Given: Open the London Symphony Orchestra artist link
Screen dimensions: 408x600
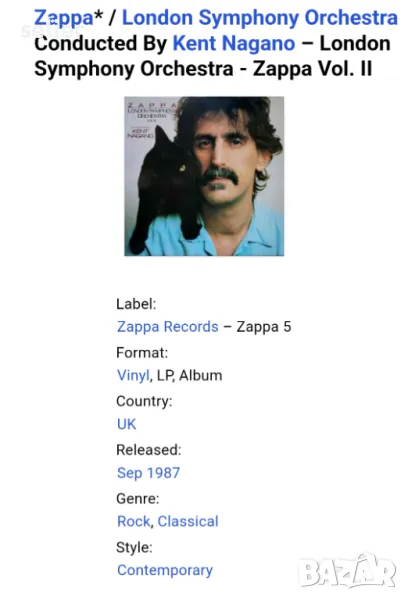Looking at the screenshot, I should coord(260,18).
